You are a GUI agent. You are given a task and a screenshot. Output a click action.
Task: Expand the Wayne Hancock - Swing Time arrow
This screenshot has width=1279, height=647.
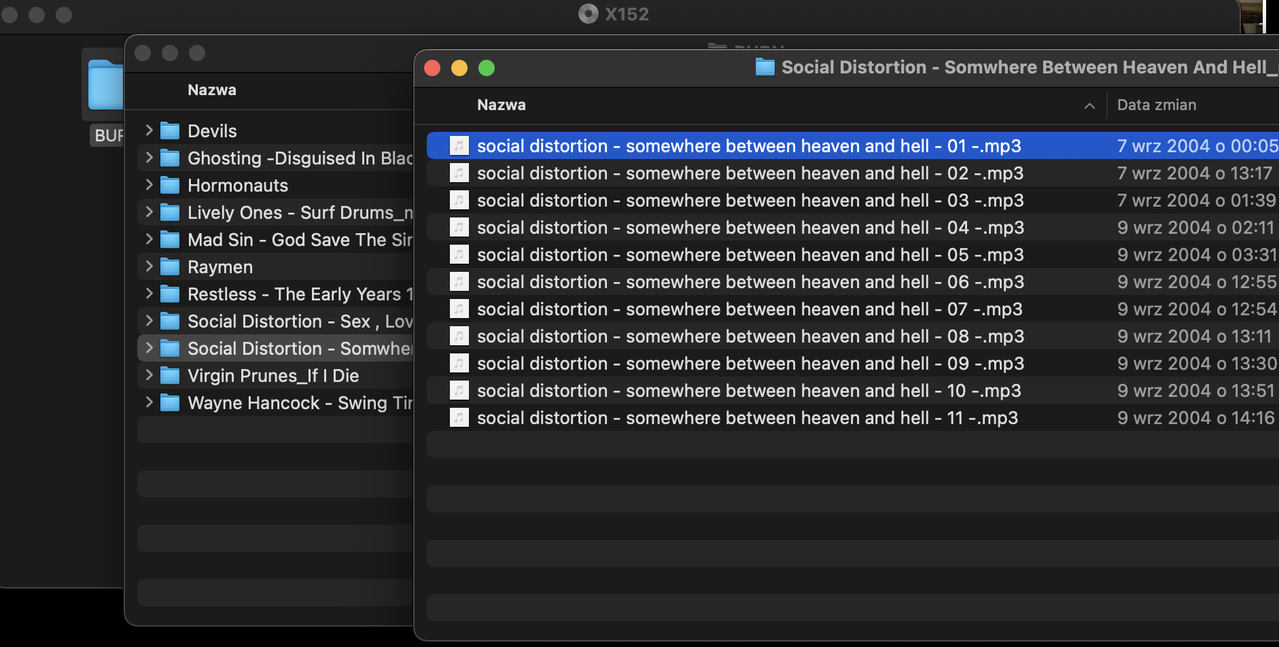point(149,402)
